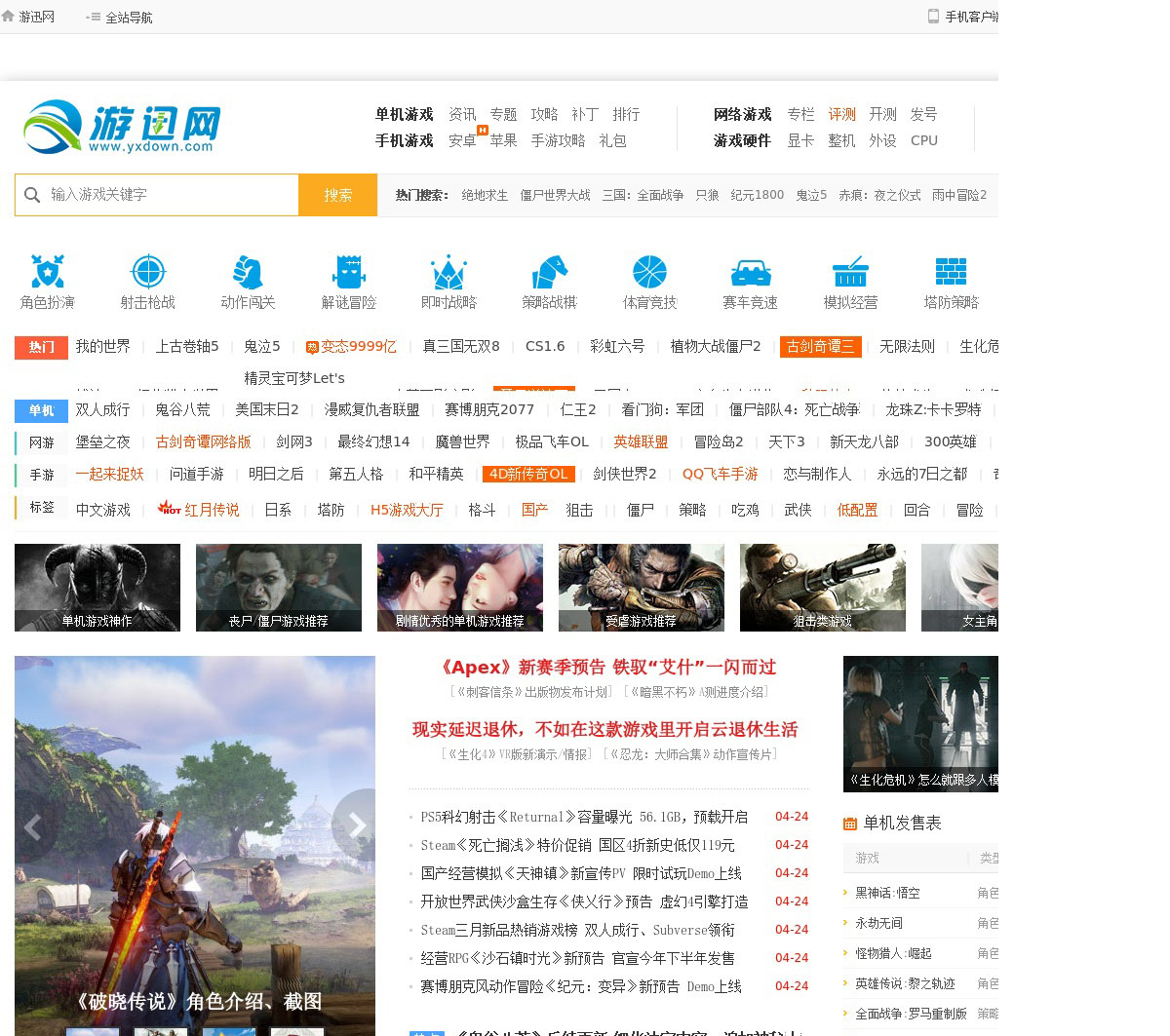Click the home icon beside 游迅网
This screenshot has width=1170, height=1036.
coord(8,16)
